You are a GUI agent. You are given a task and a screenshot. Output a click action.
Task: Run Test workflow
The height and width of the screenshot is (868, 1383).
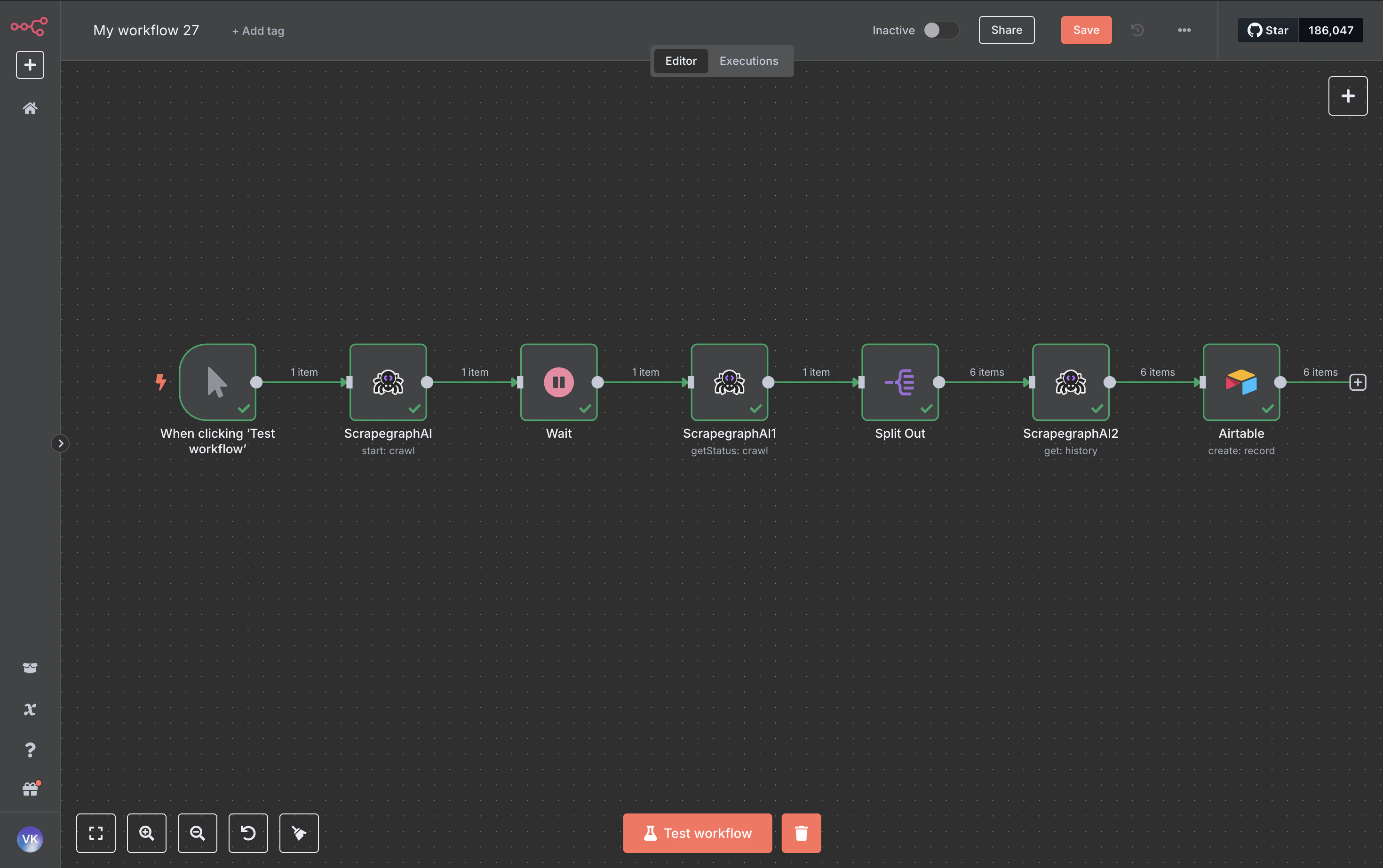pyautogui.click(x=697, y=833)
